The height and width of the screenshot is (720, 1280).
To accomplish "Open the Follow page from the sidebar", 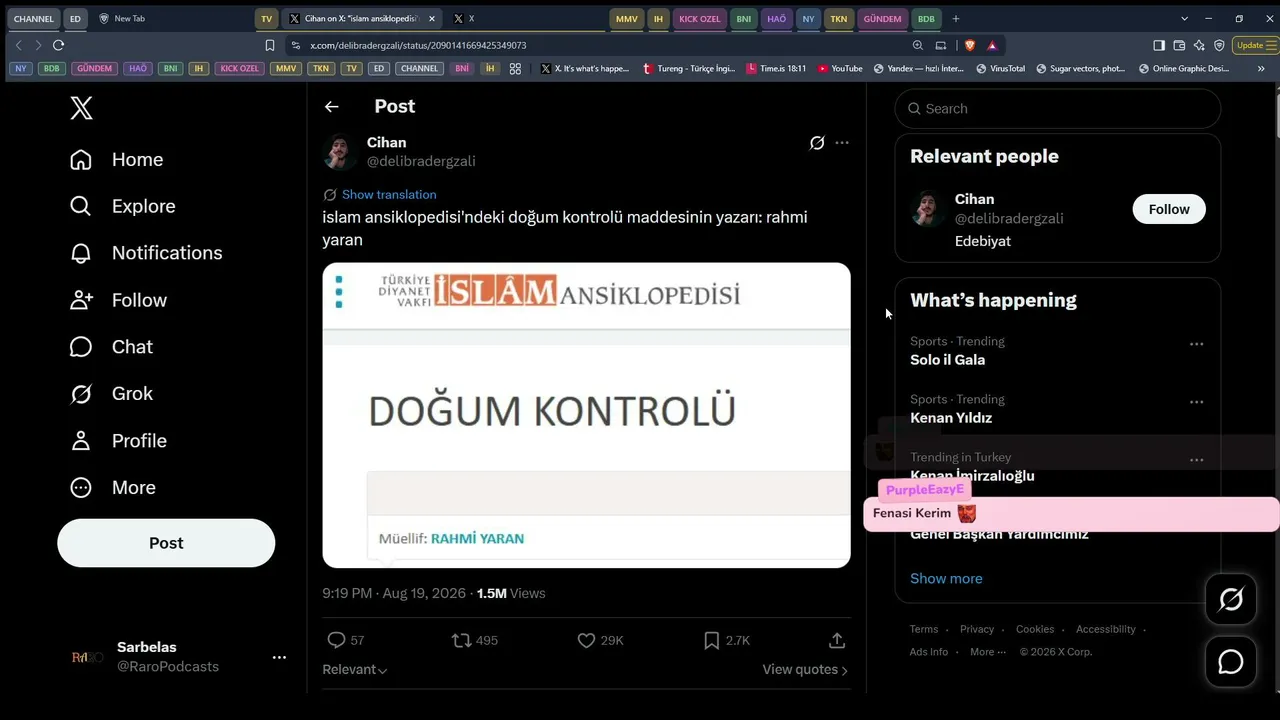I will [x=118, y=300].
